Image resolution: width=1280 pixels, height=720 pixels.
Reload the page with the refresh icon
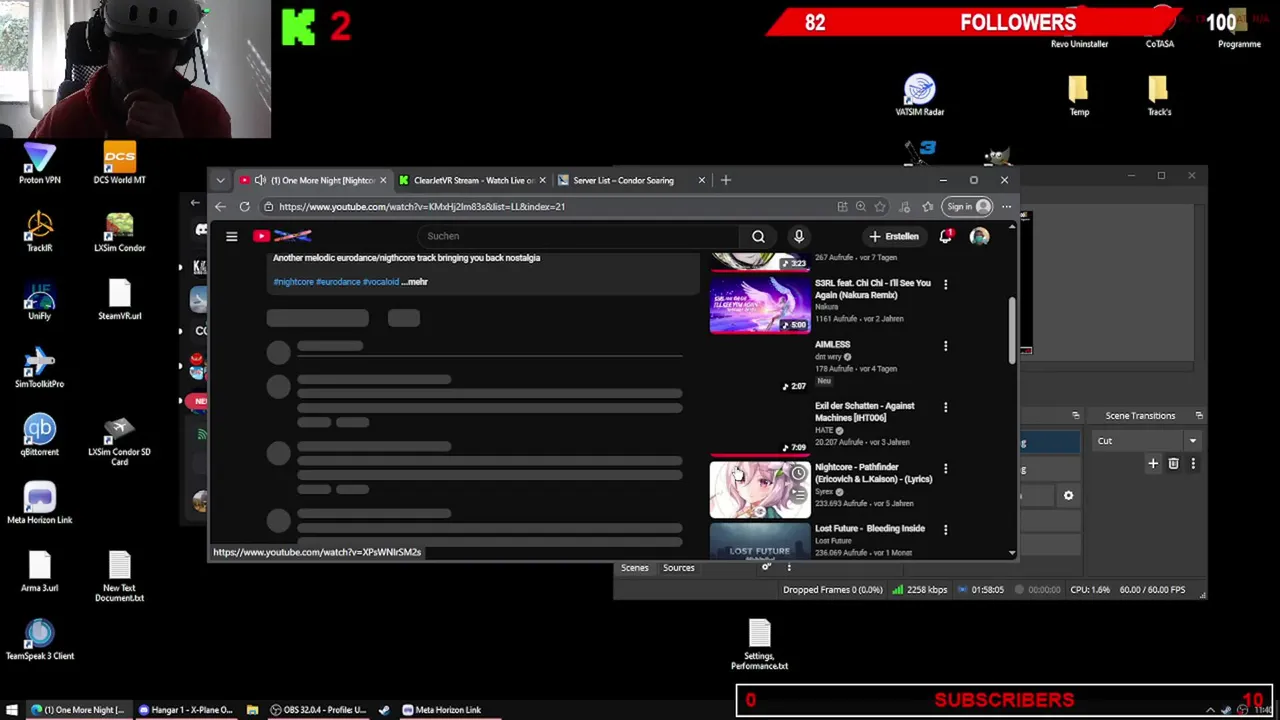(x=244, y=207)
